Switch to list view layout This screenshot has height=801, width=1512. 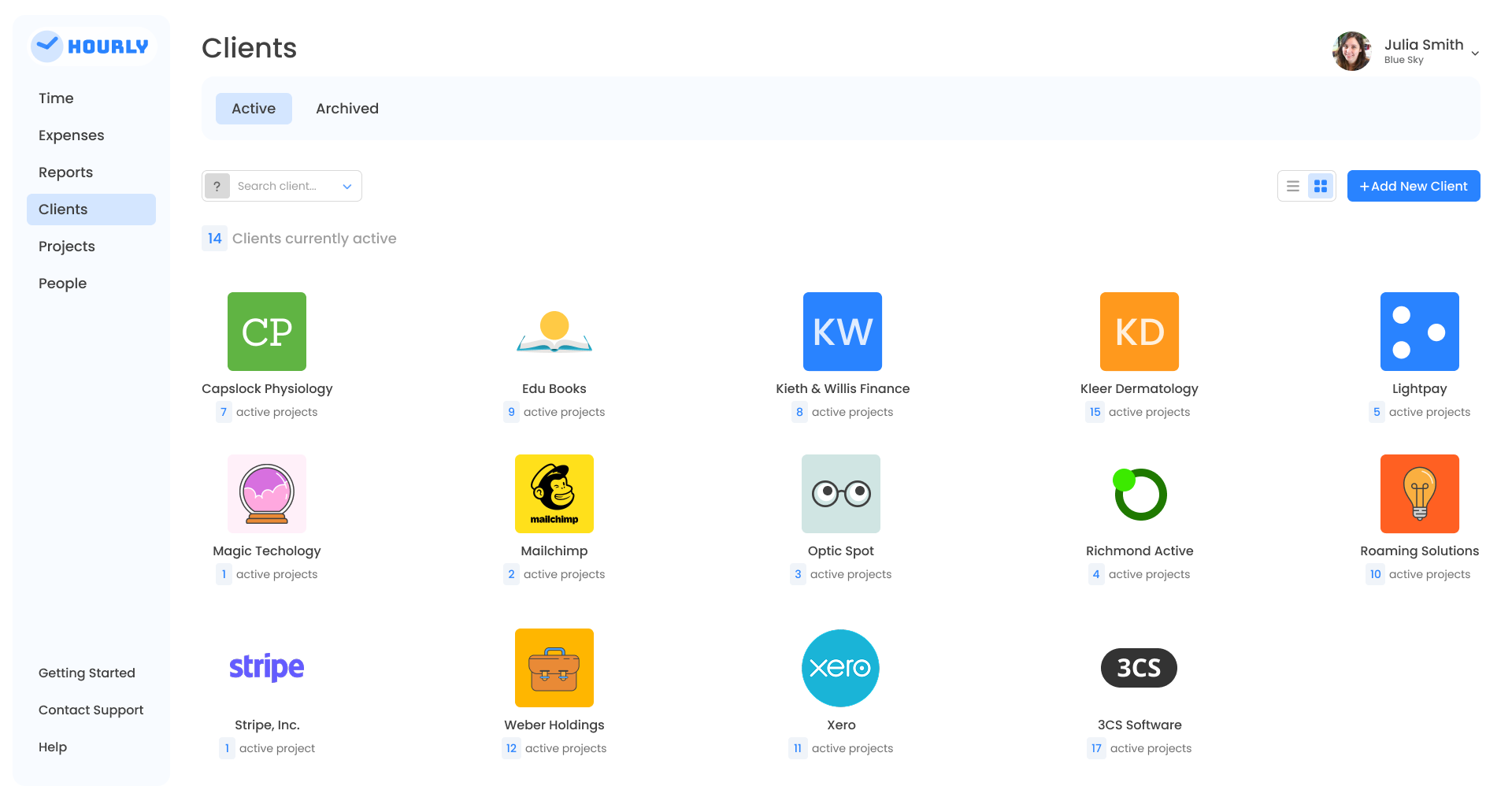[1293, 187]
